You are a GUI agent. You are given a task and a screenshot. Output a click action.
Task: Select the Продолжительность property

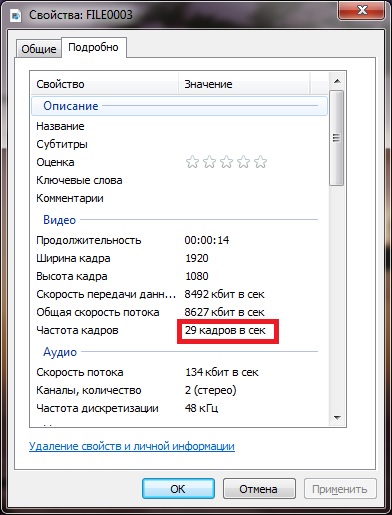tap(89, 240)
